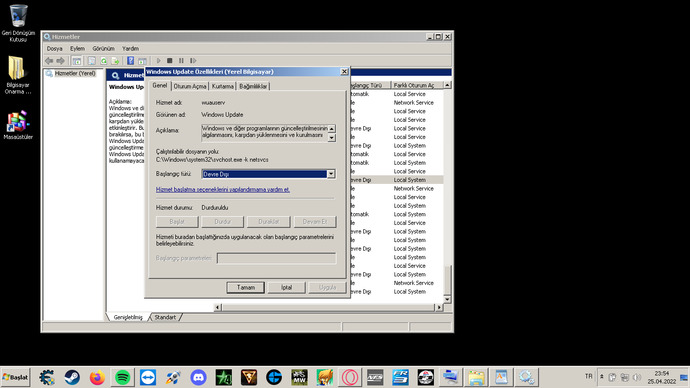Open the Properties toolbar icon in Hizmetler
The width and height of the screenshot is (690, 388).
coord(92,61)
